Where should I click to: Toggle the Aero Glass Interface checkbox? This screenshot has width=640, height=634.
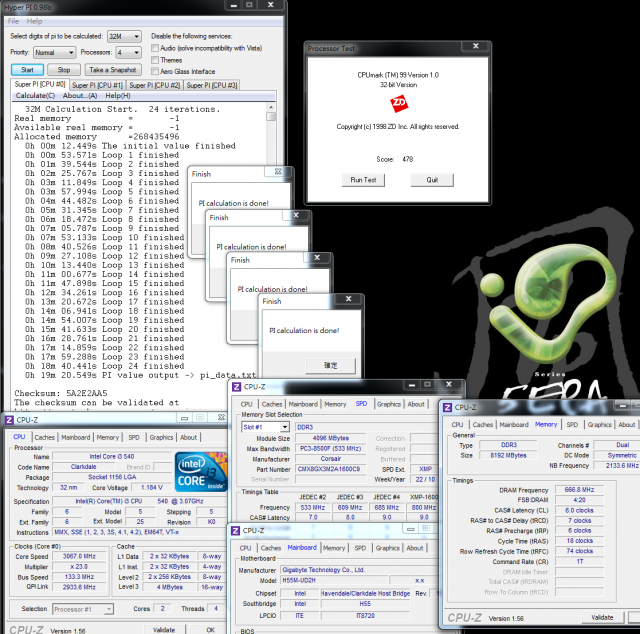coord(155,71)
